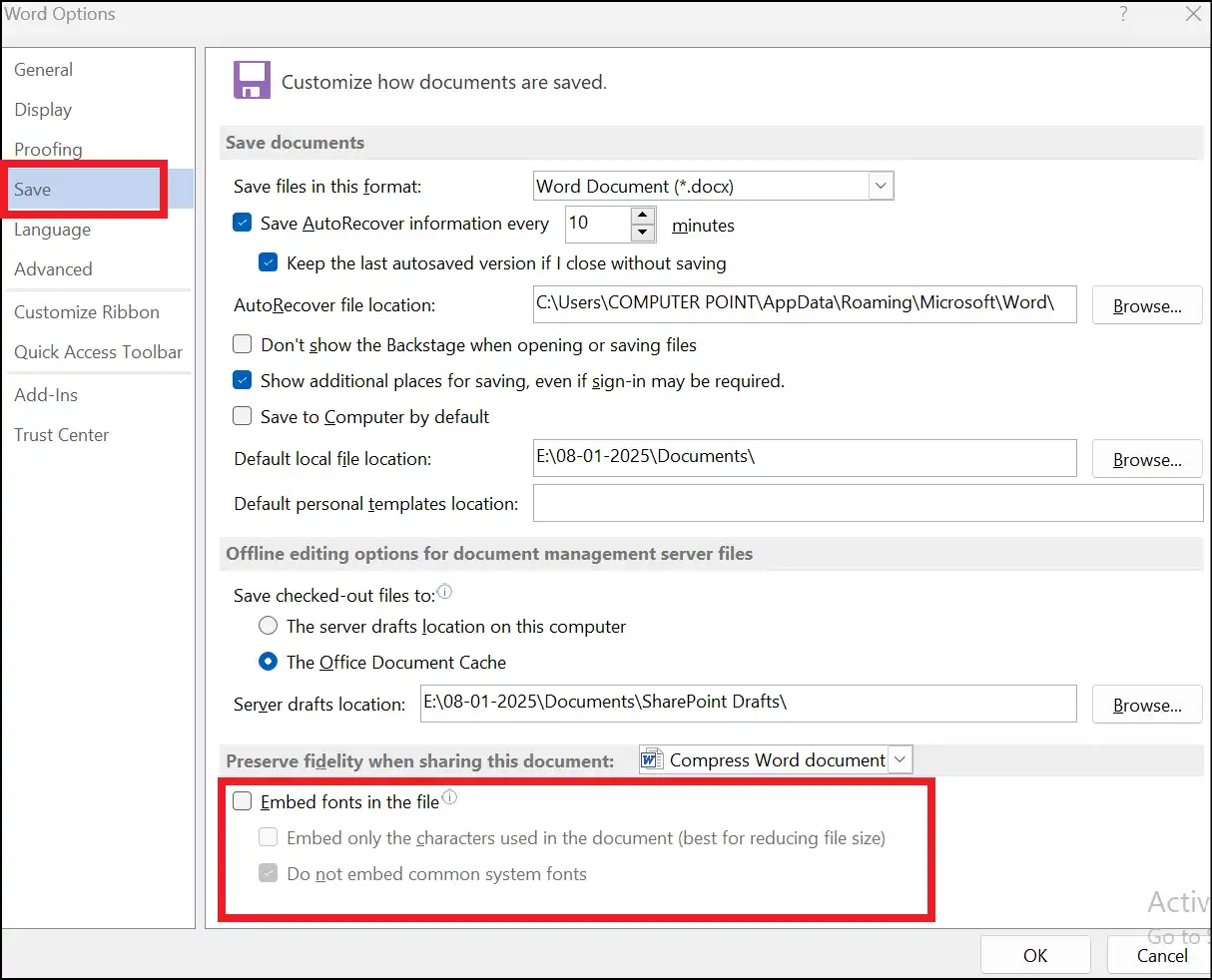Image resolution: width=1212 pixels, height=980 pixels.
Task: Increase AutoRecover minutes with up arrow
Action: click(644, 216)
